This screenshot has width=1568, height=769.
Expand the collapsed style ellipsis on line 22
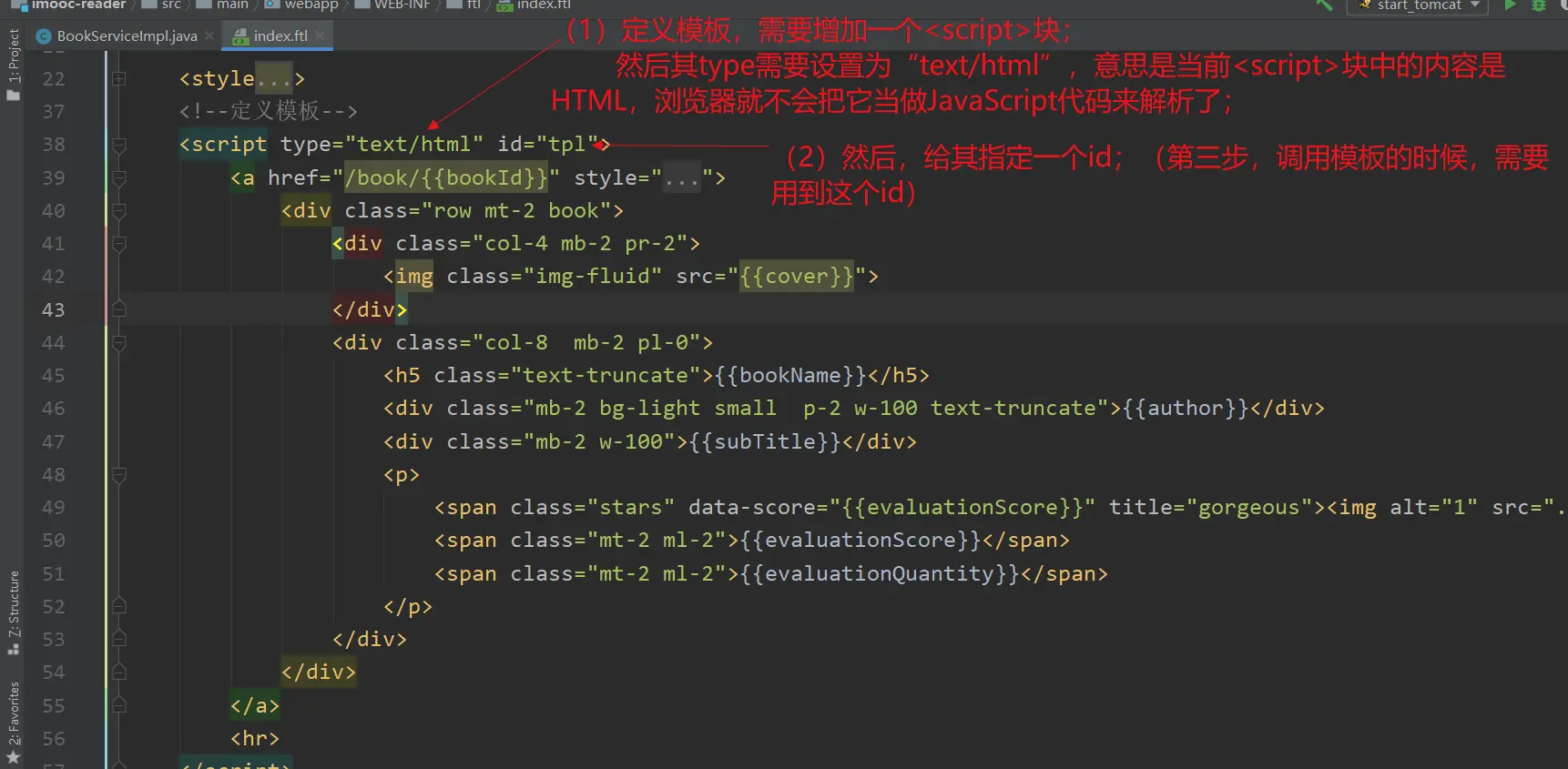(x=274, y=79)
